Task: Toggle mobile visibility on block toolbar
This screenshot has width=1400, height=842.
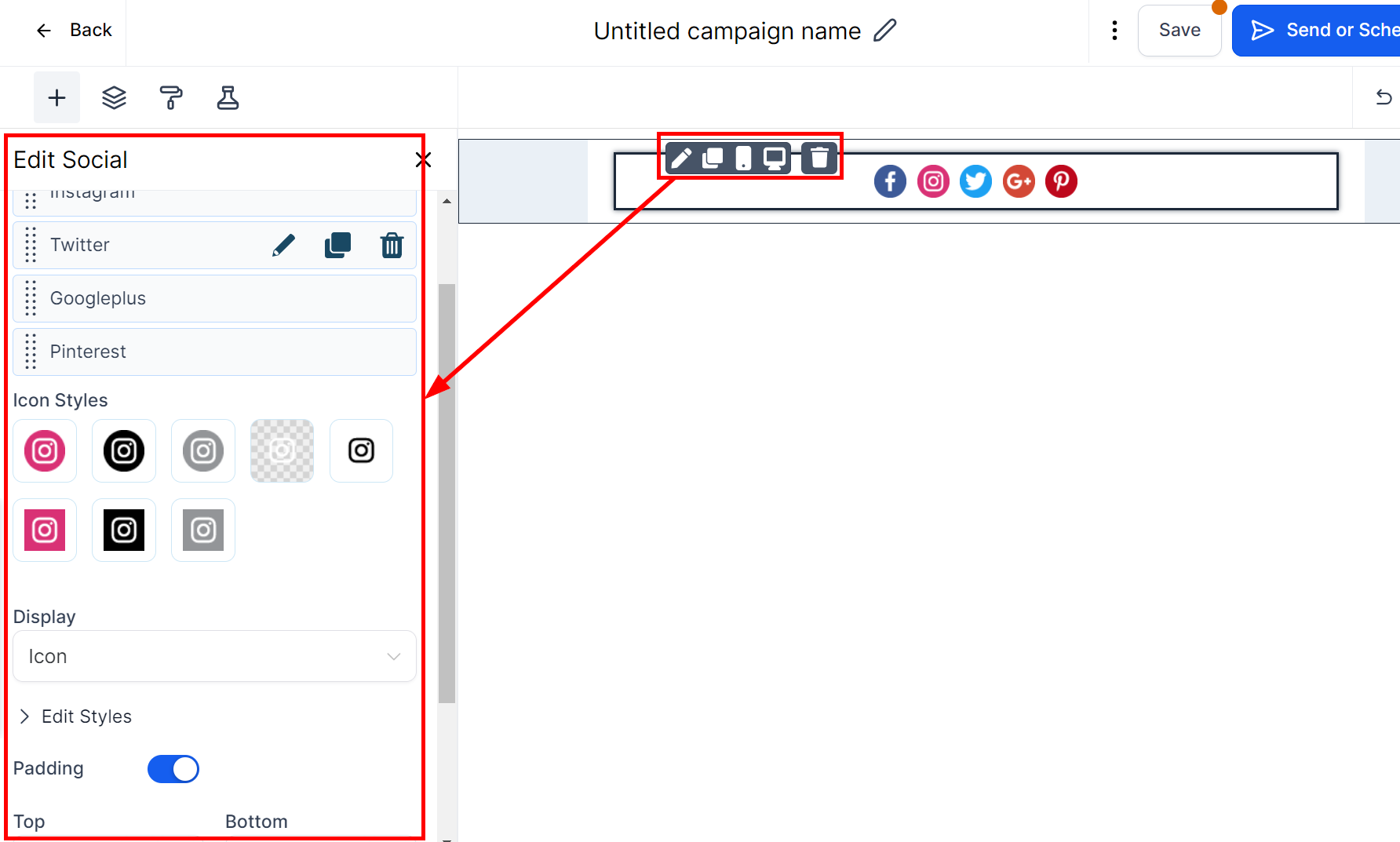Action: (743, 159)
